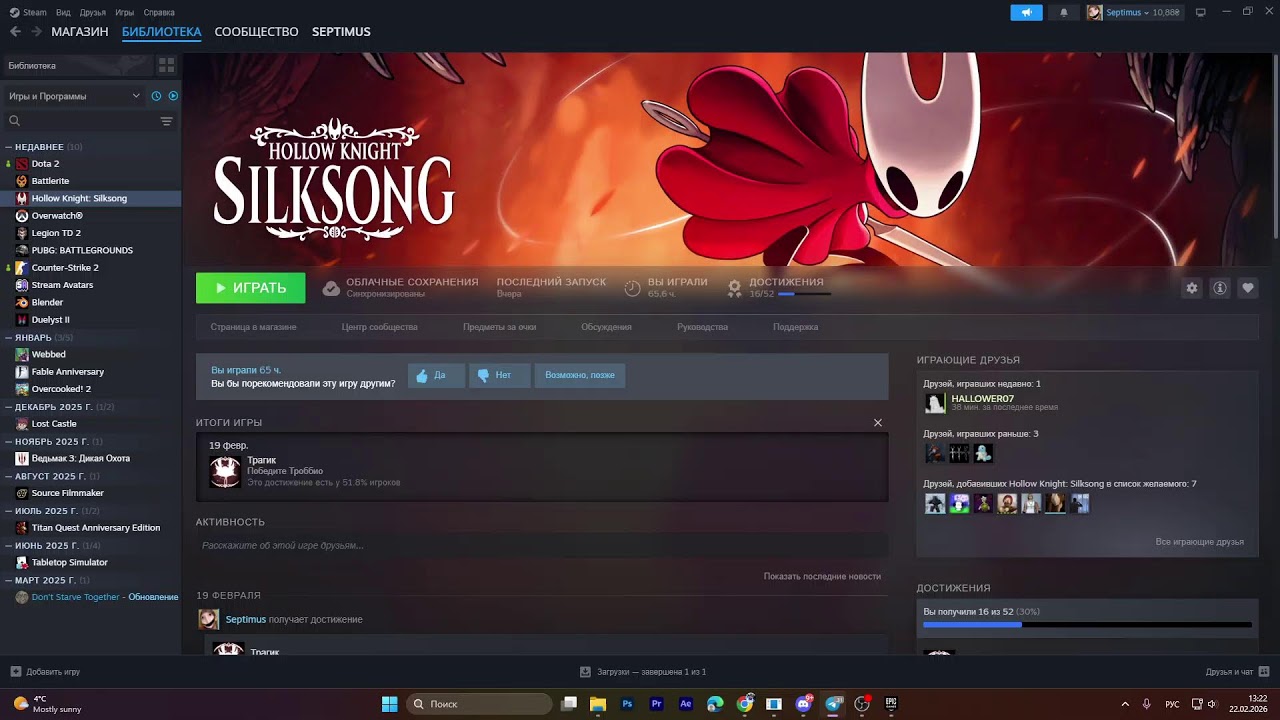
Task: Open the Windows Start menu
Action: tap(390, 704)
